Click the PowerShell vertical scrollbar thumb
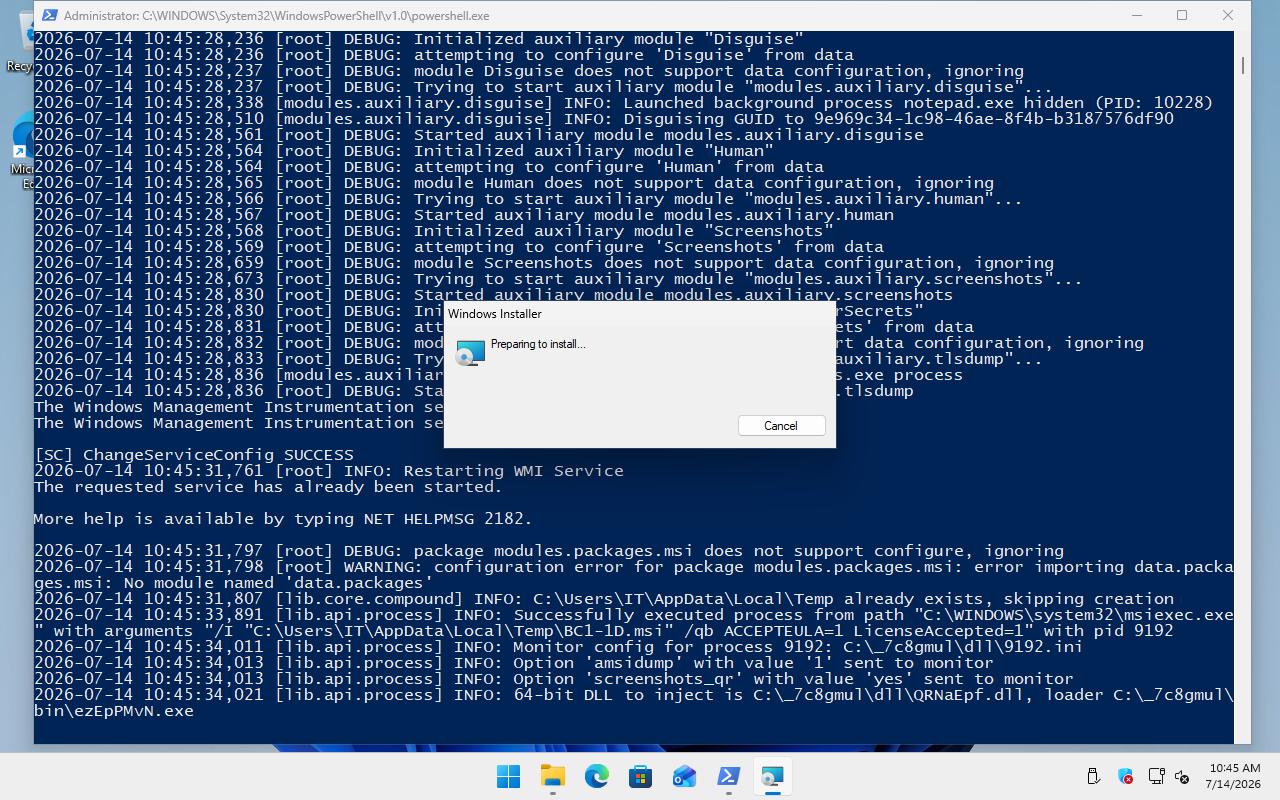This screenshot has height=800, width=1280. tap(1242, 65)
